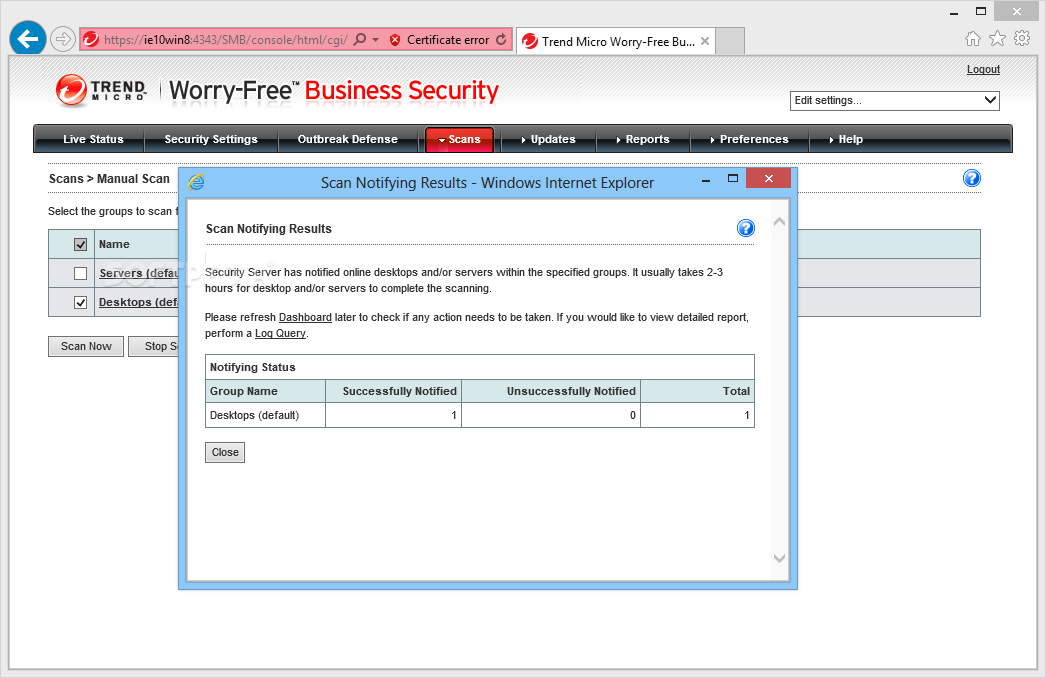Minimize the main browser window
1046x678 pixels.
click(x=954, y=12)
